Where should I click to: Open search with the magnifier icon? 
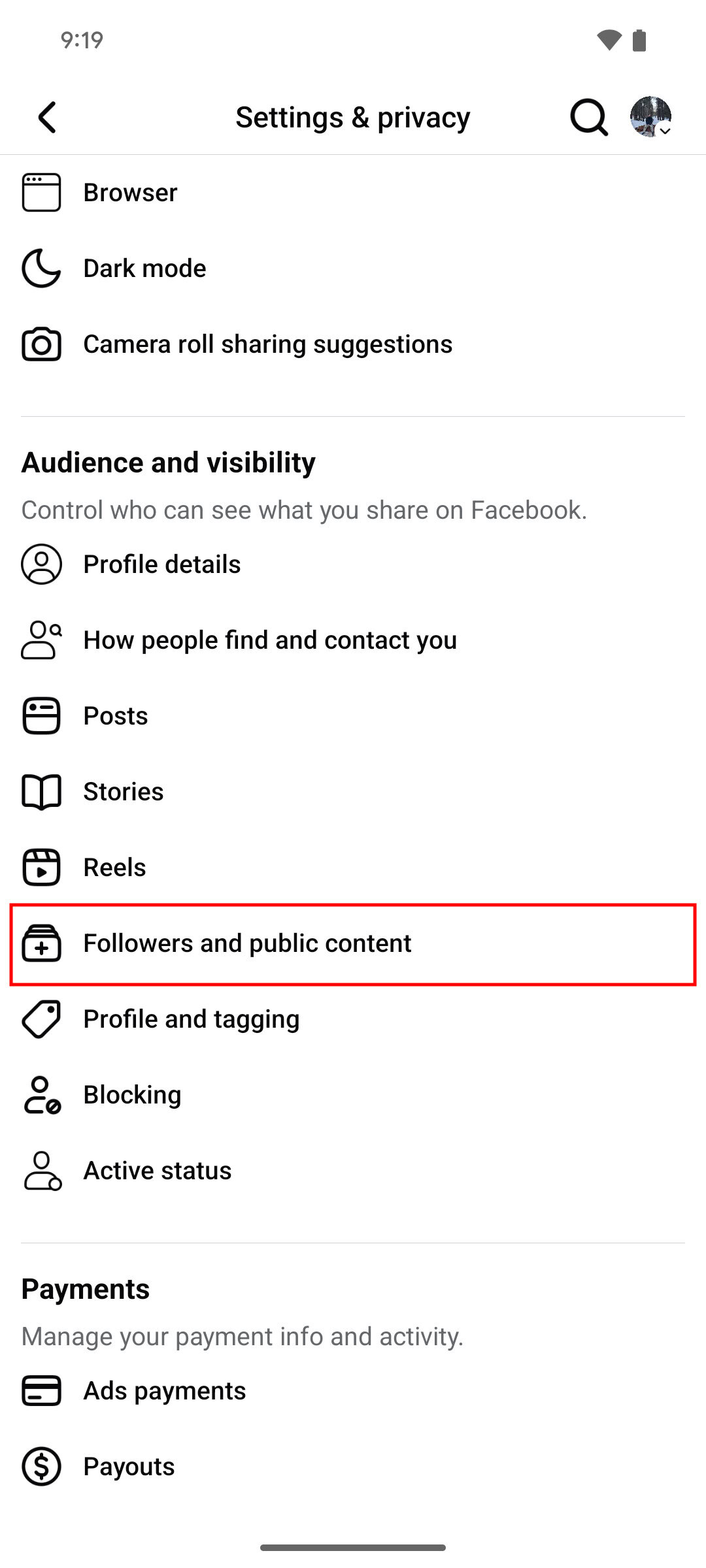588,118
